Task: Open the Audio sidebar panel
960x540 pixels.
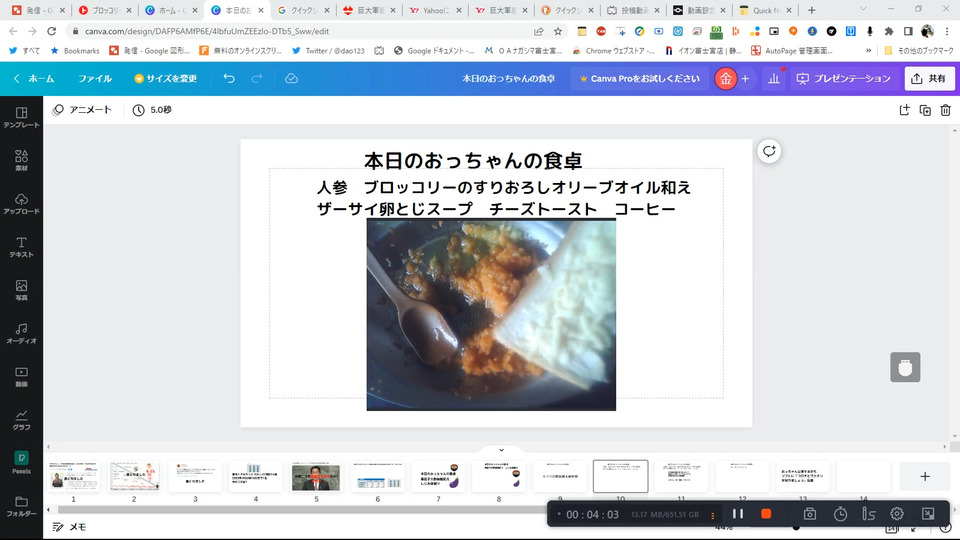Action: pos(21,333)
